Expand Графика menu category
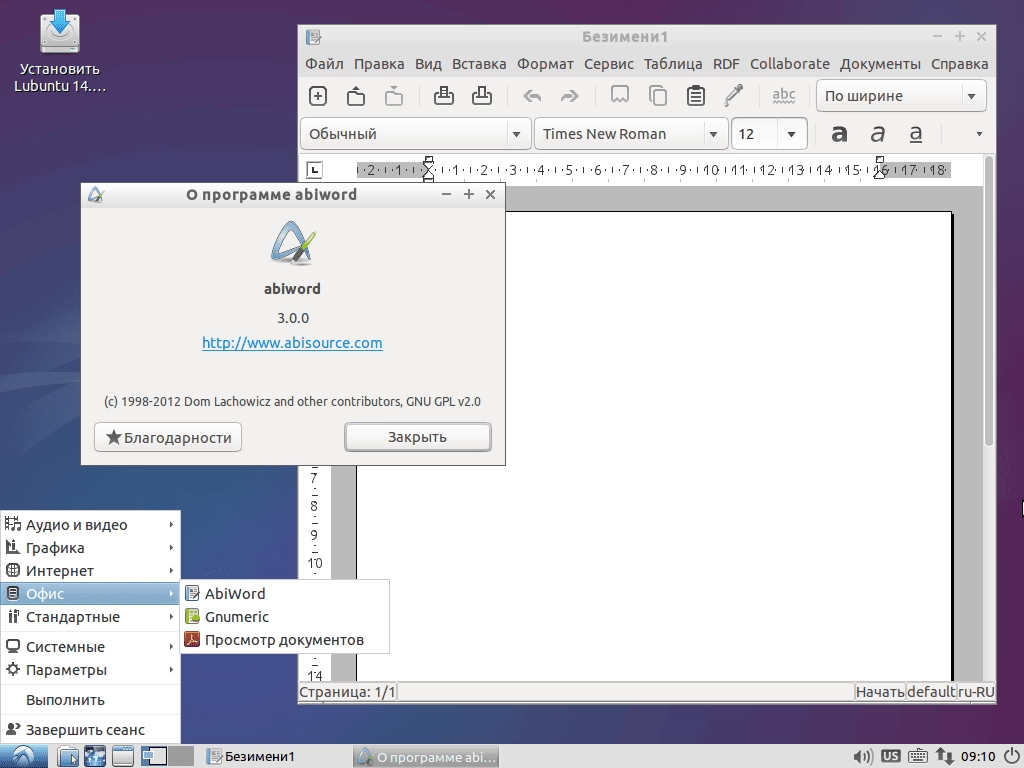Viewport: 1024px width, 768px height. pos(90,547)
